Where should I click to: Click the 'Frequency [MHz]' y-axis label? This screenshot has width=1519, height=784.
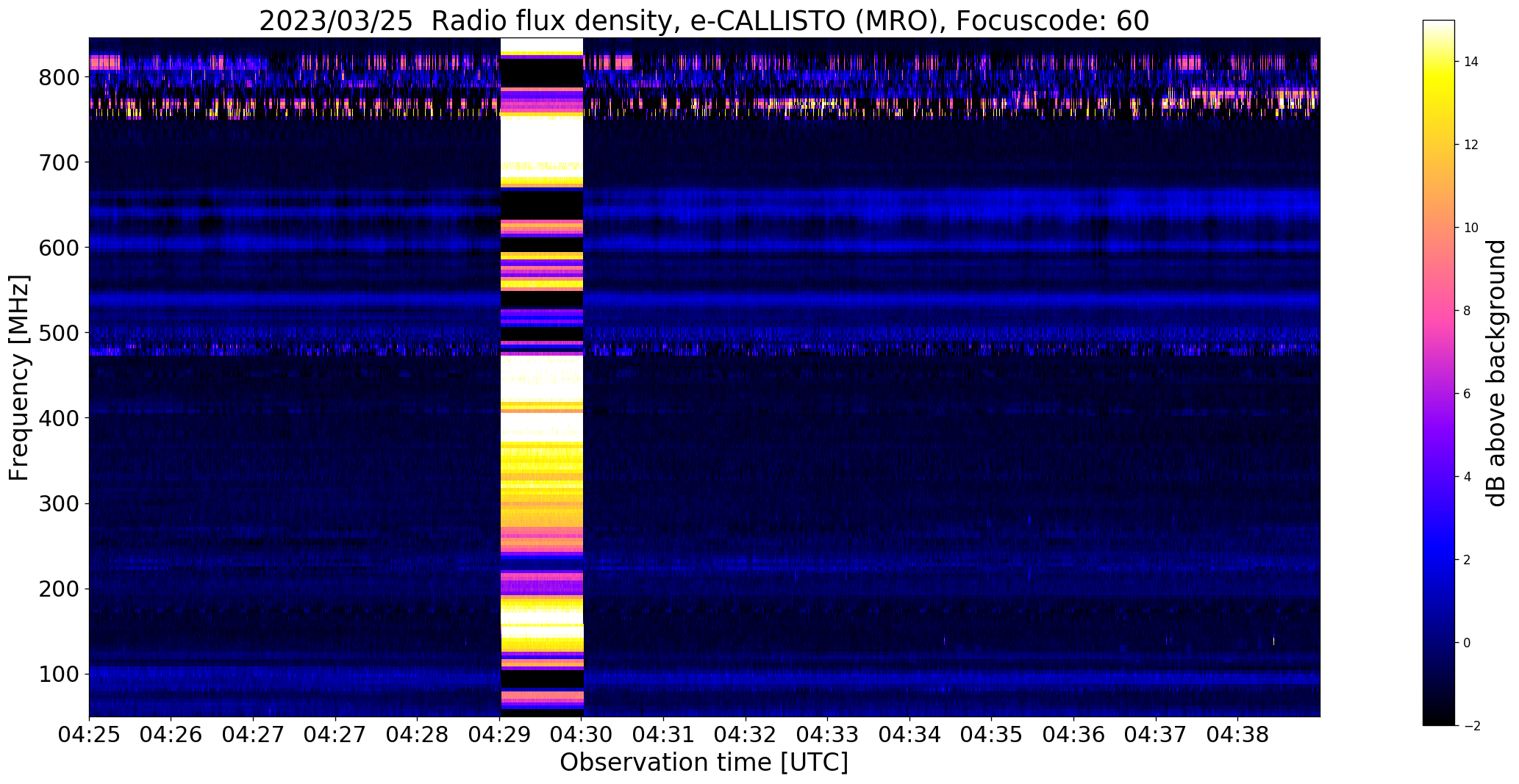click(x=19, y=378)
